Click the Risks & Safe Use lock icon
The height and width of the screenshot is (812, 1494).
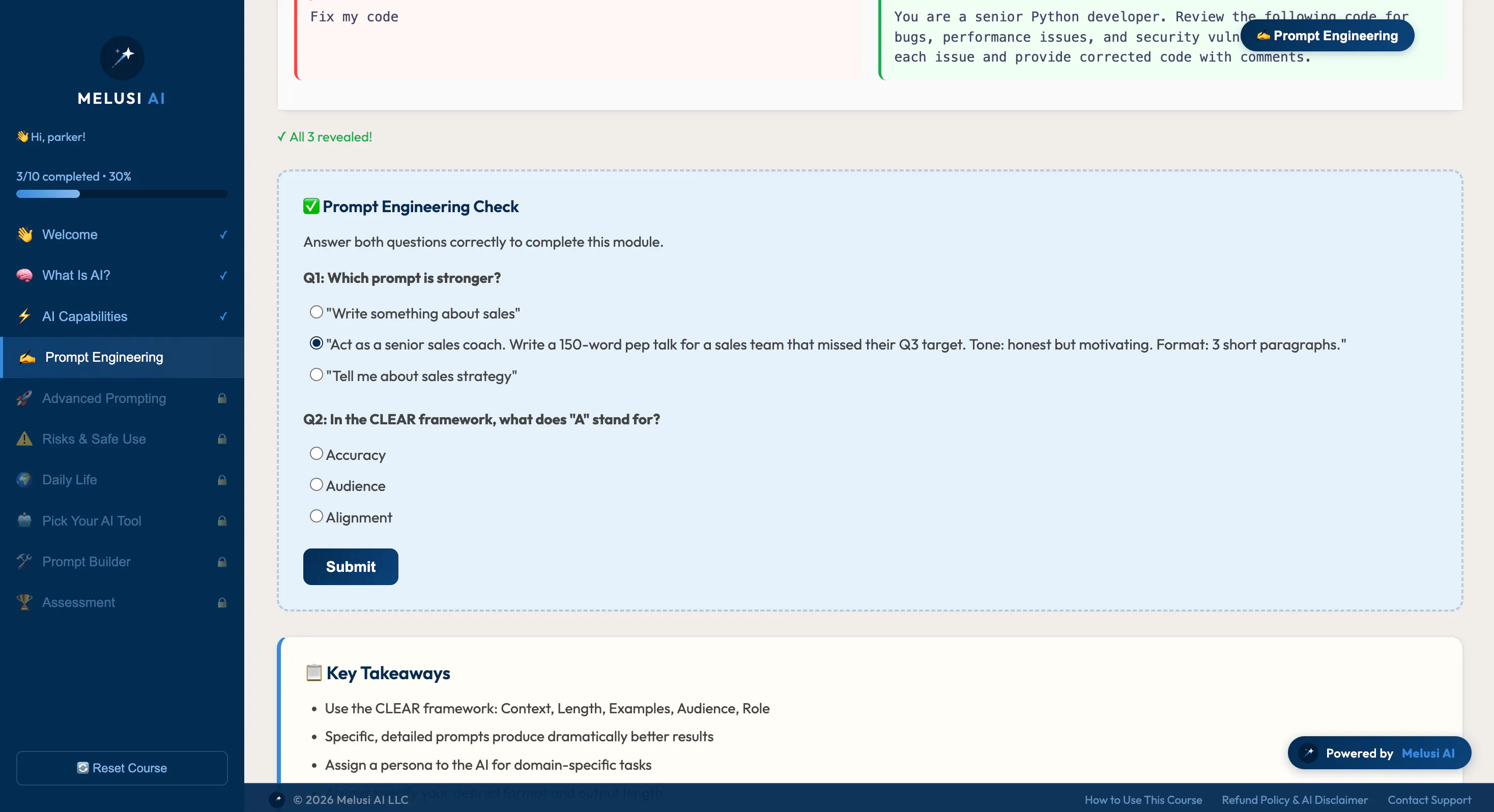pos(222,439)
